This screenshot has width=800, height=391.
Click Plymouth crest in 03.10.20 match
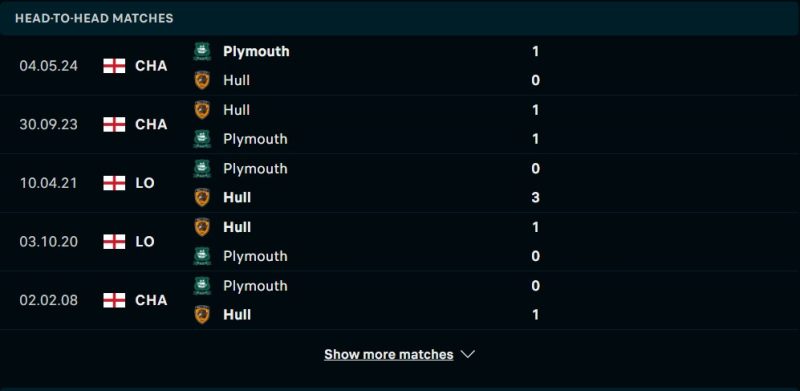pyautogui.click(x=202, y=256)
